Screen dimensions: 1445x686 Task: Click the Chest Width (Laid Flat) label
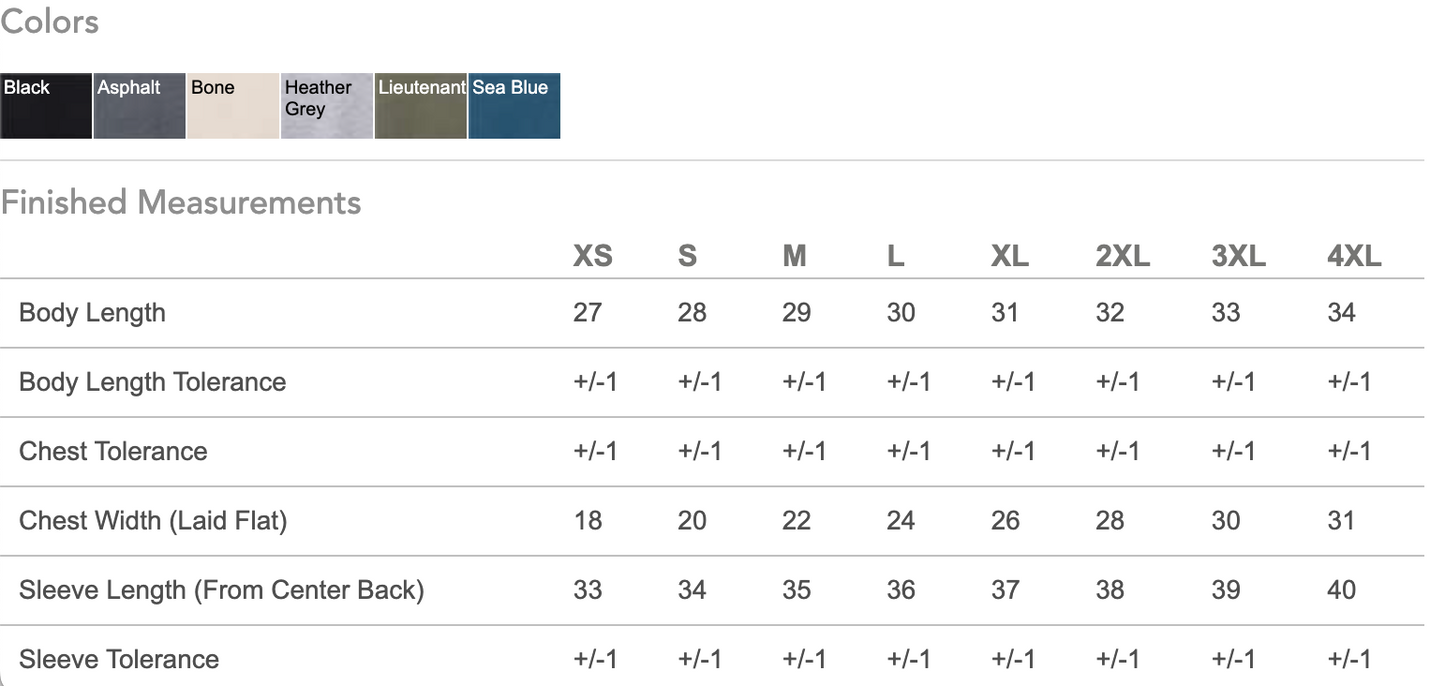pyautogui.click(x=153, y=520)
